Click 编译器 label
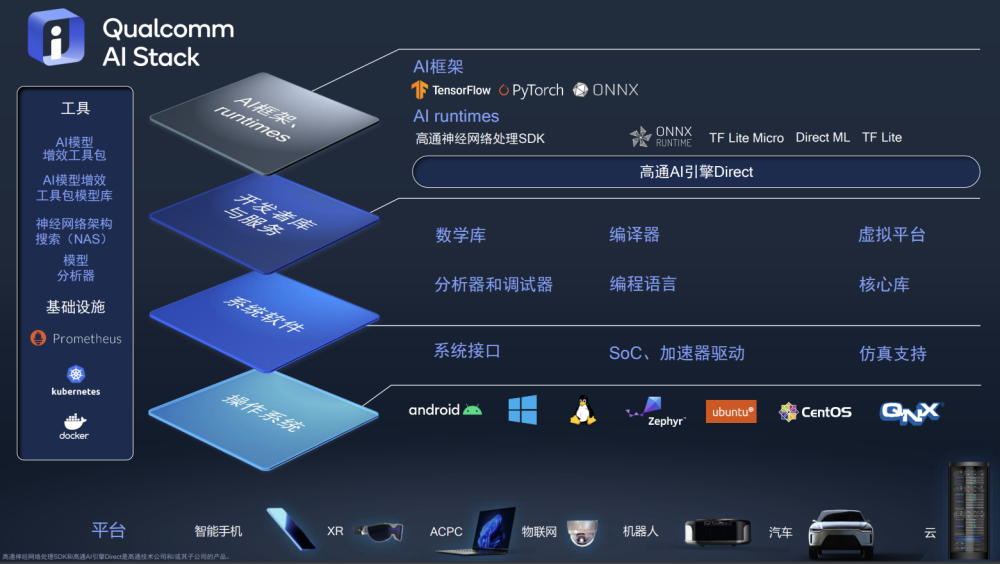The image size is (1000, 564). [x=634, y=234]
